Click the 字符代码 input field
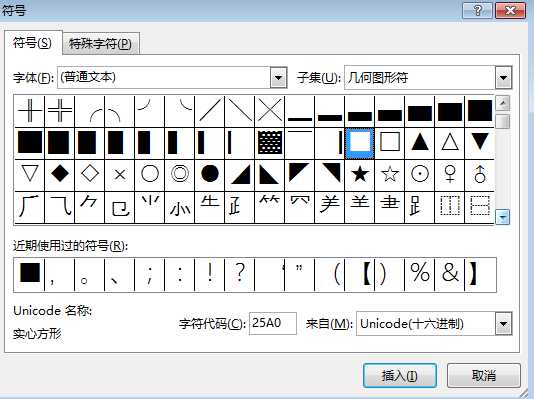The height and width of the screenshot is (399, 534). click(273, 323)
